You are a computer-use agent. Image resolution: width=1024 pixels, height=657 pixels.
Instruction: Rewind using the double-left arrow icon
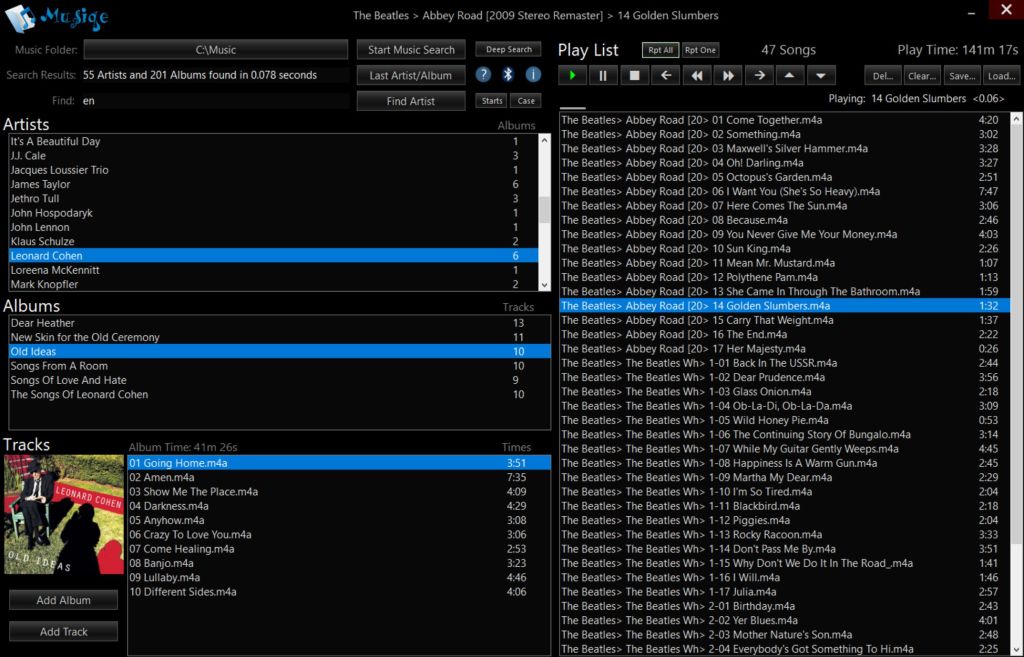point(697,75)
